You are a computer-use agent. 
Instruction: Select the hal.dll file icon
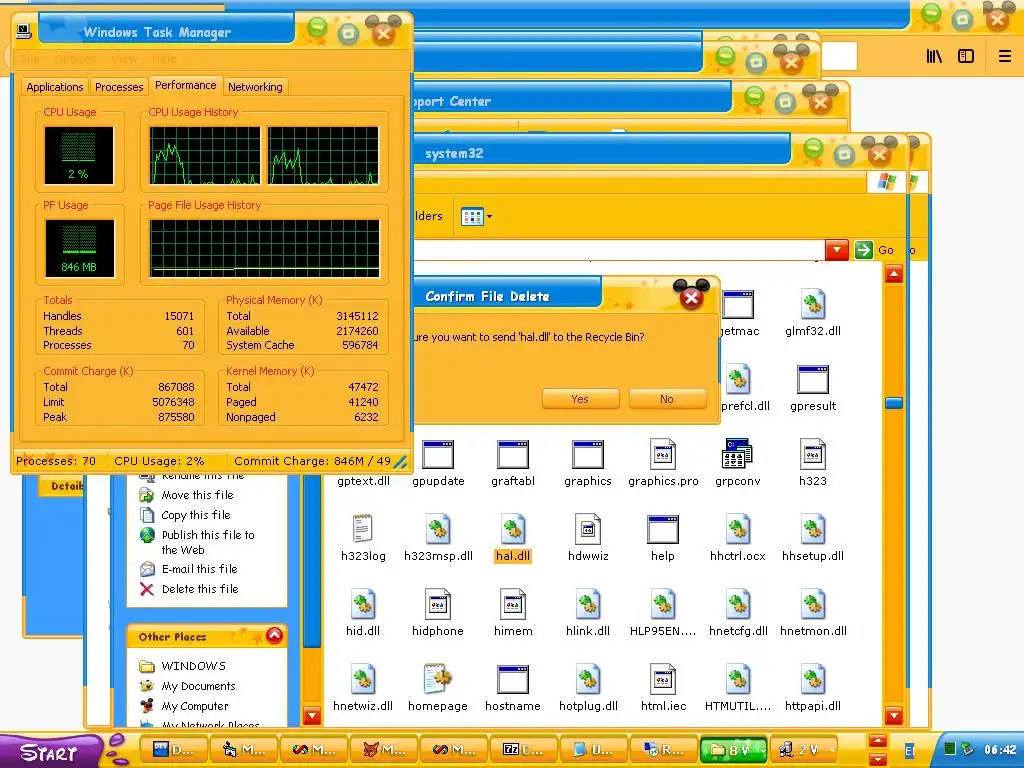coord(513,529)
